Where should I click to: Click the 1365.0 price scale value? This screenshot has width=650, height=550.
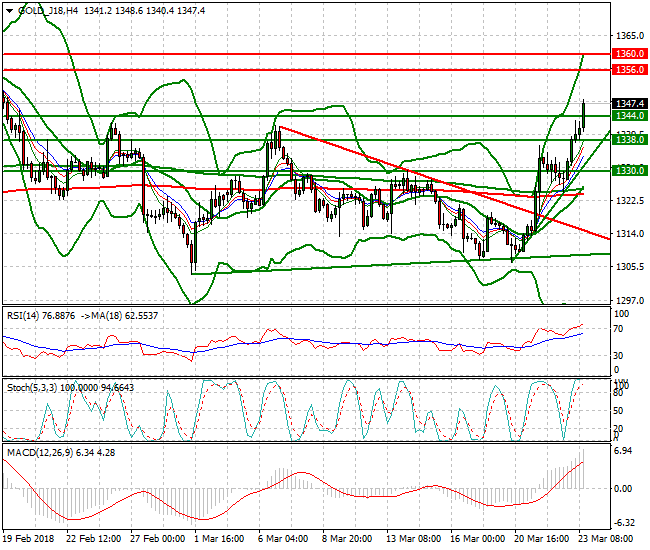[630, 36]
